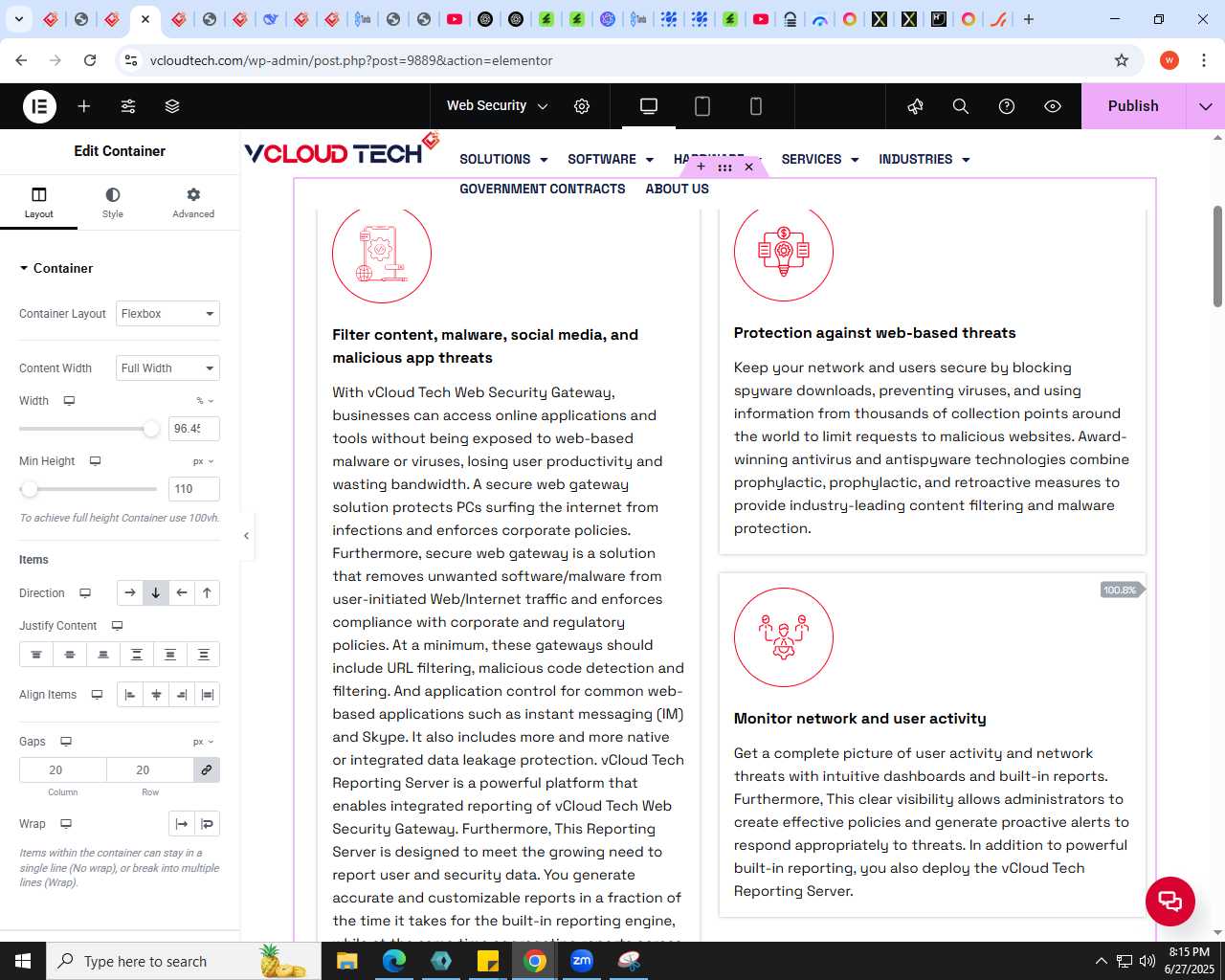Switch to the Style tab
Screen dimensions: 1225x980
pos(113,203)
